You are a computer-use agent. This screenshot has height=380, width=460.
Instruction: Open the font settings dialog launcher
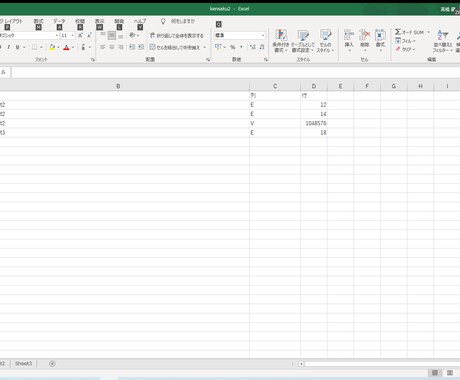(x=93, y=60)
